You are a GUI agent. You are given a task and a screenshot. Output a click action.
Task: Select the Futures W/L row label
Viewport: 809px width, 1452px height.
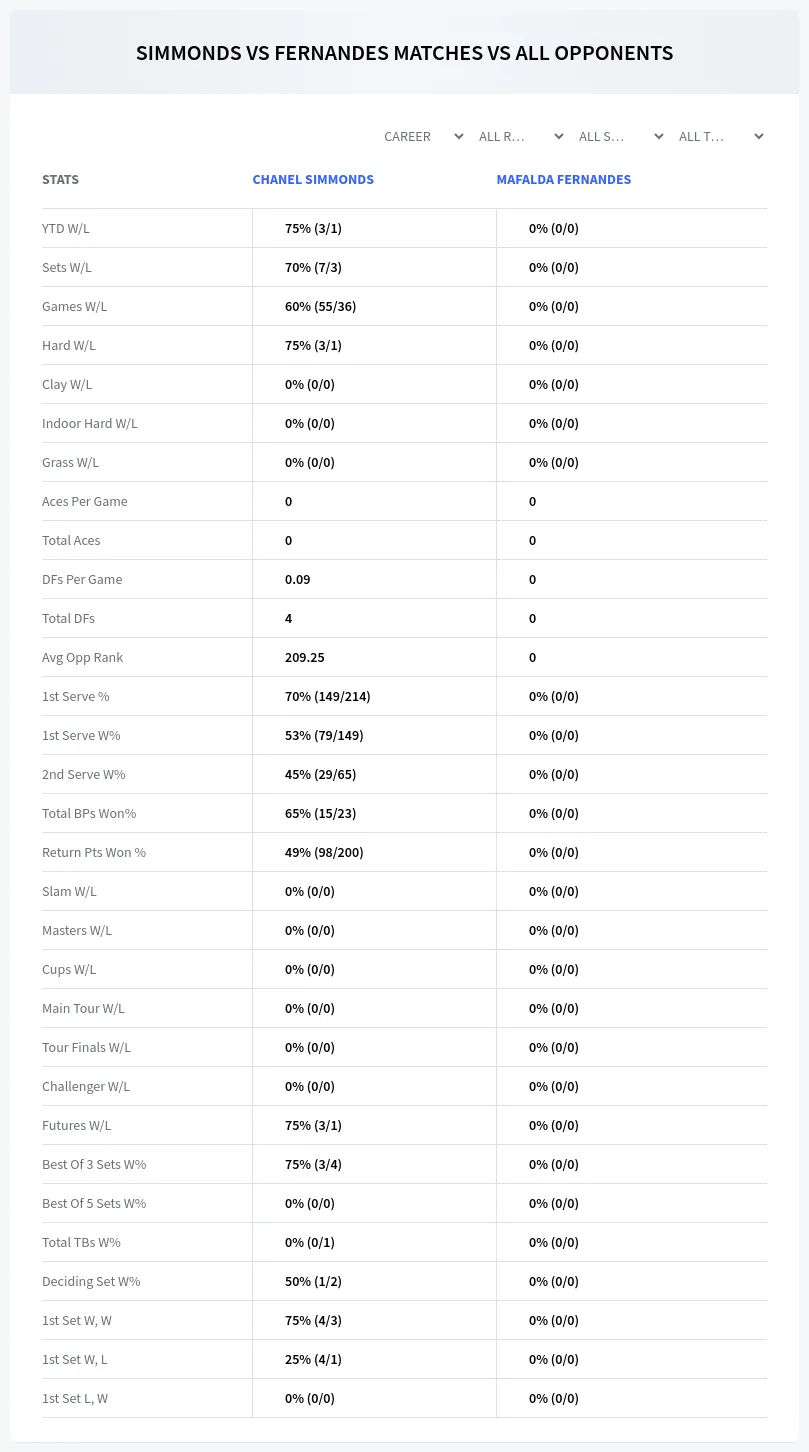click(77, 1125)
